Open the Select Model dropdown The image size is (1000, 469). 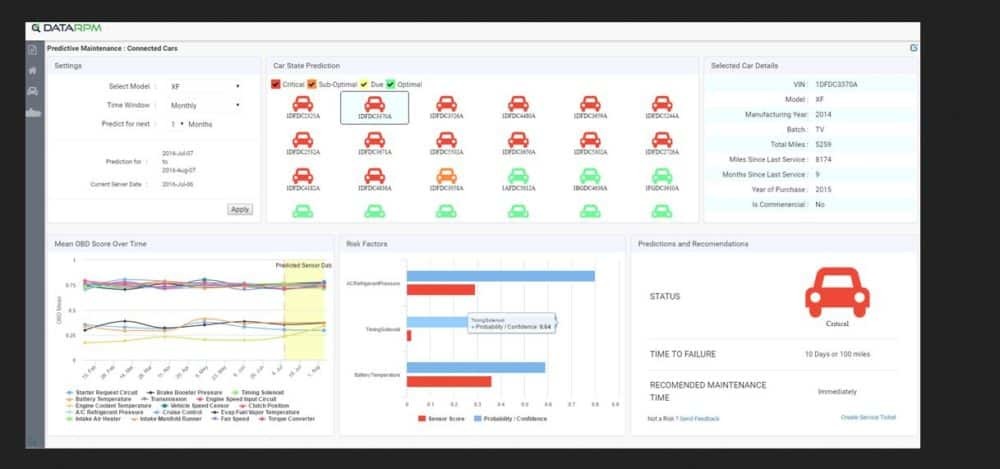[204, 87]
